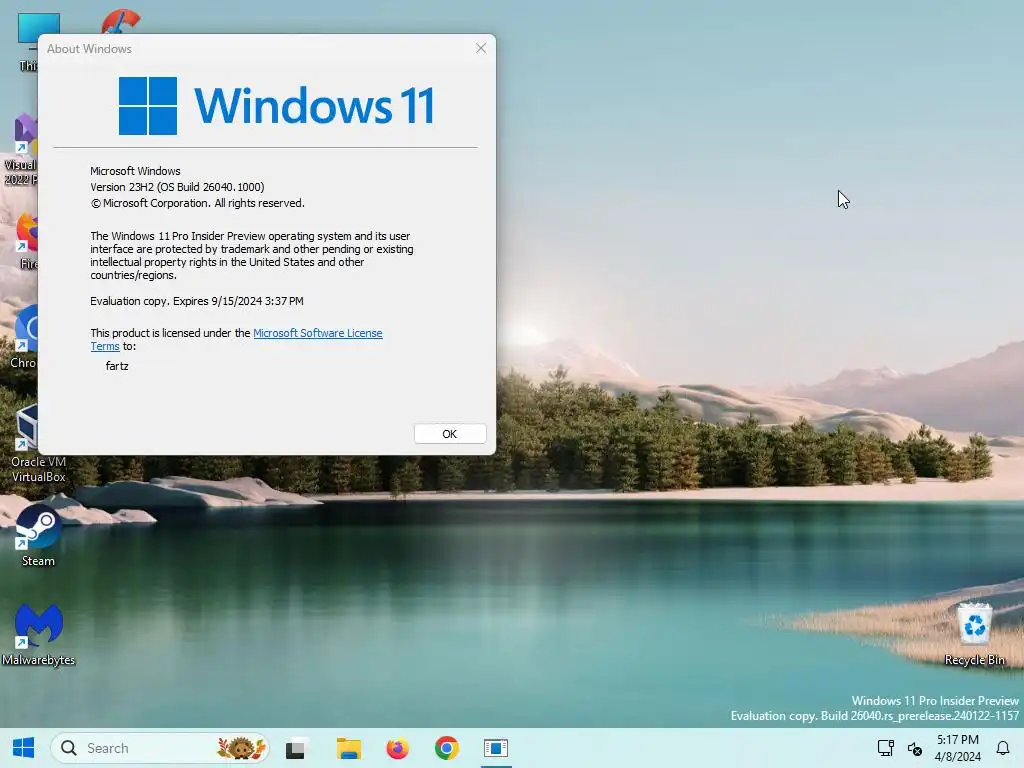Image resolution: width=1024 pixels, height=768 pixels.
Task: Select the CCleaner desktop icon behind the dialog
Action: pos(121,22)
